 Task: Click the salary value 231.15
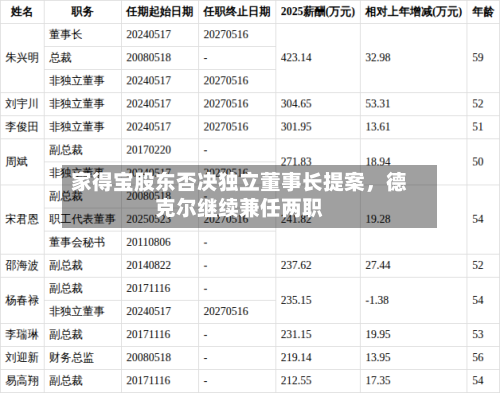[x=296, y=334]
